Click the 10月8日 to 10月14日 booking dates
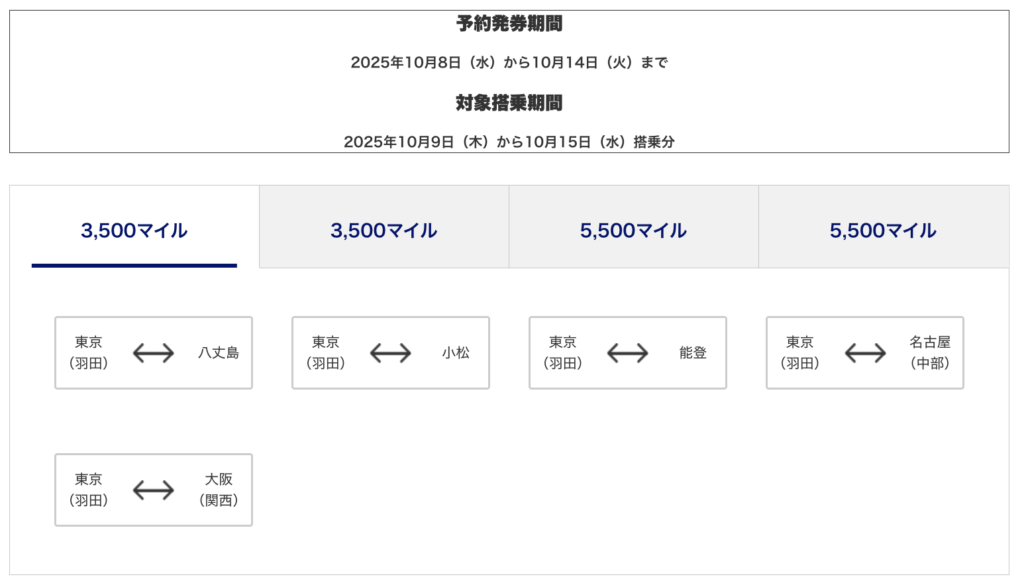Screen dimensions: 1024x587 pos(509,62)
